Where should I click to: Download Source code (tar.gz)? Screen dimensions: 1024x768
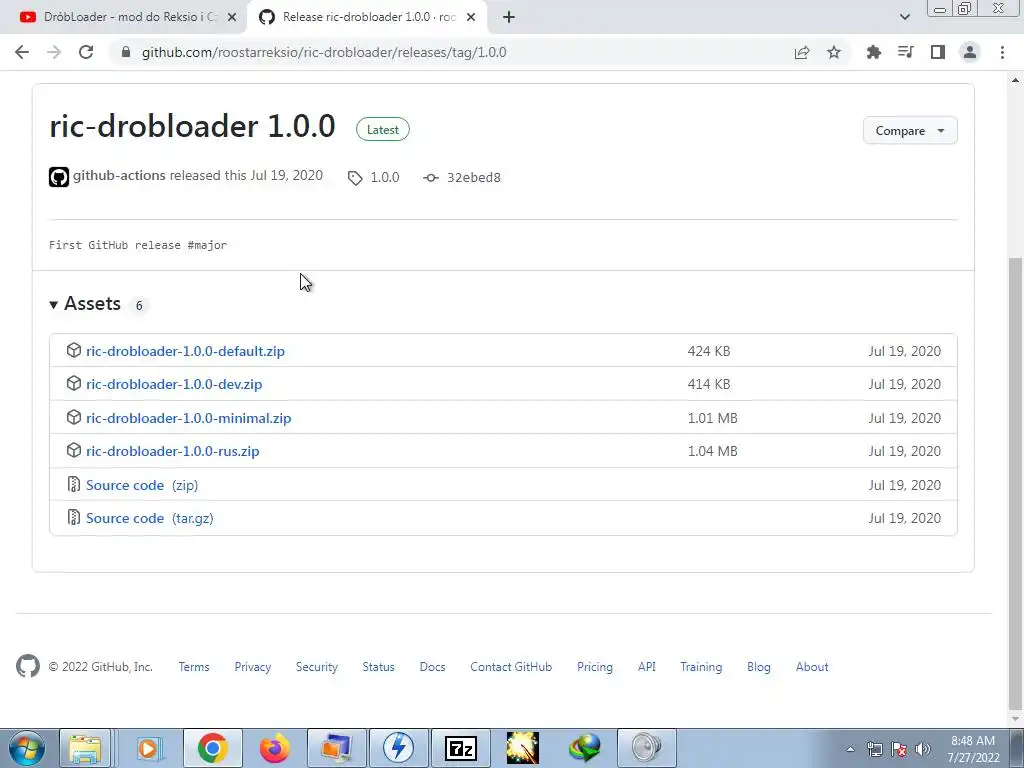(150, 519)
